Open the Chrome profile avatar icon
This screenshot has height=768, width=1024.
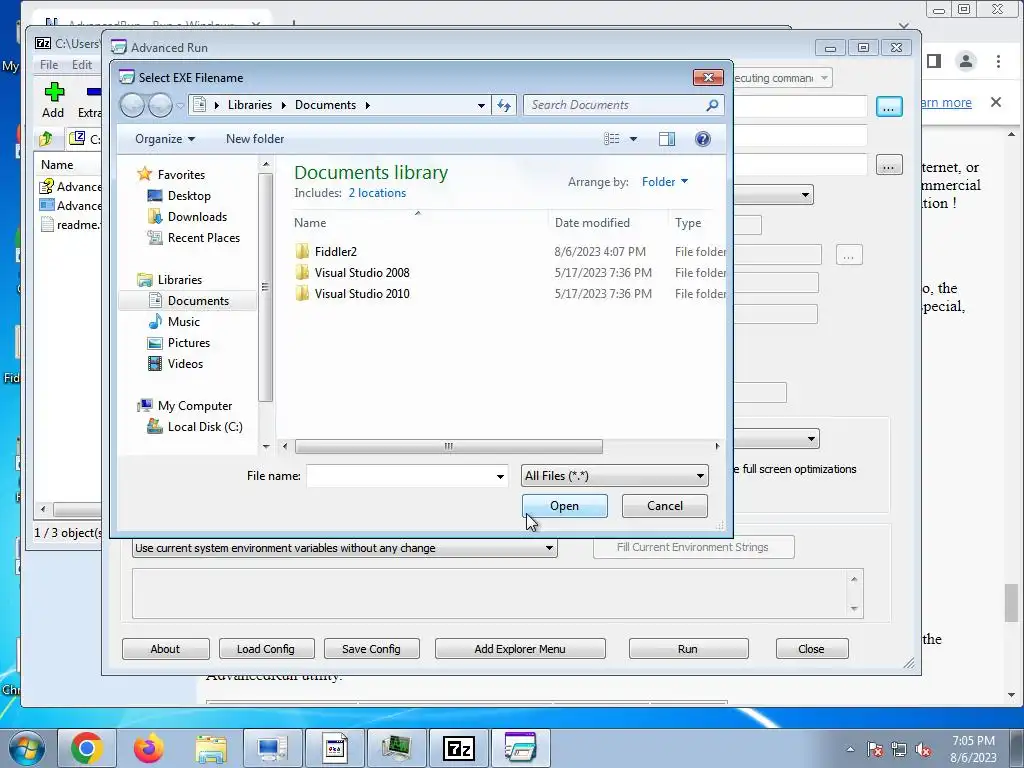tap(965, 61)
